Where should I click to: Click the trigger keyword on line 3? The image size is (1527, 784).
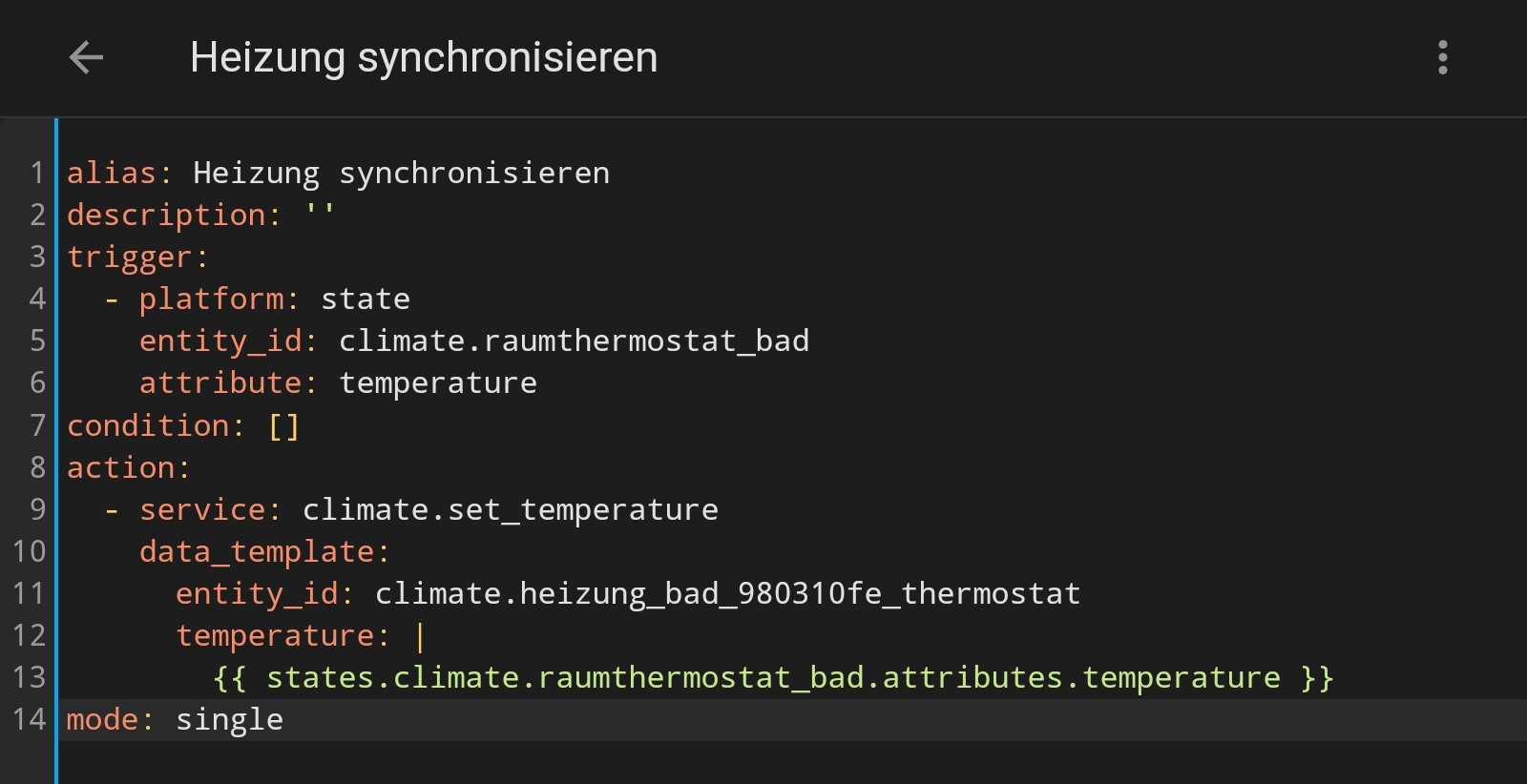[132, 256]
